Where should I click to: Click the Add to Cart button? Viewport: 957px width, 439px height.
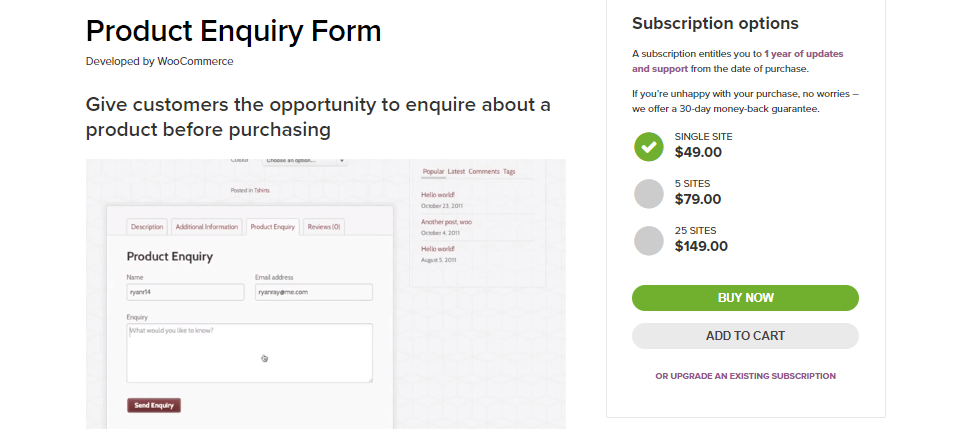(x=745, y=336)
